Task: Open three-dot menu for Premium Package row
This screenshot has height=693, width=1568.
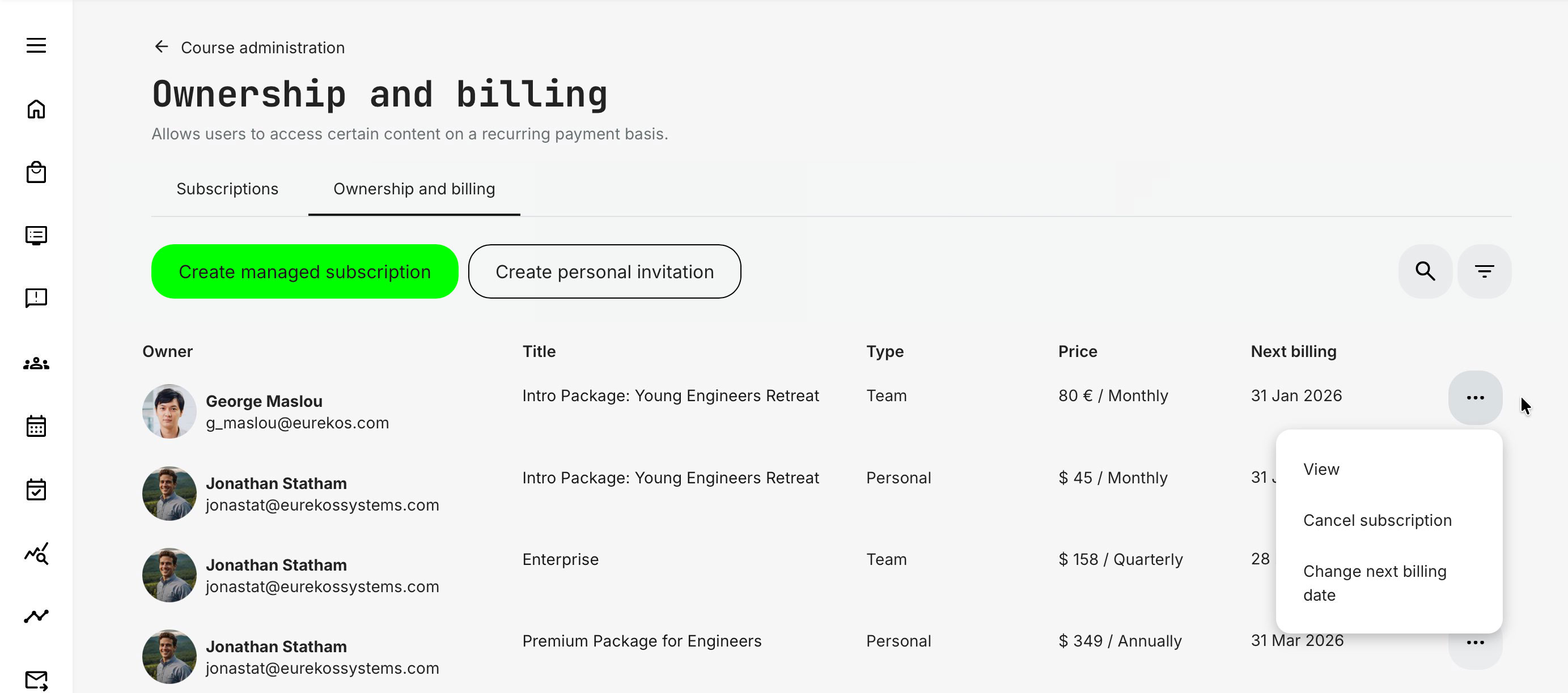Action: (1475, 644)
